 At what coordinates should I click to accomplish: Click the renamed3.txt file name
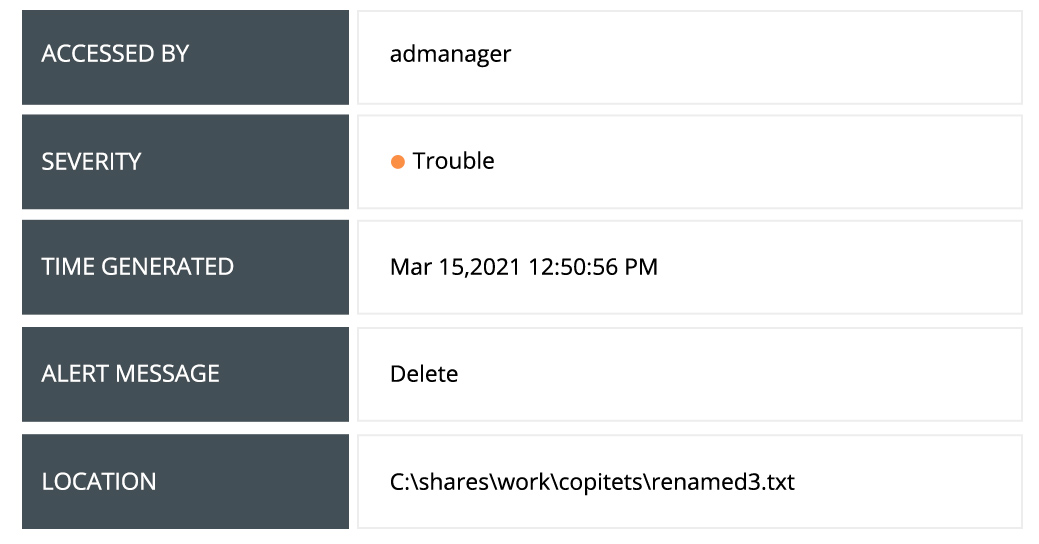(722, 482)
